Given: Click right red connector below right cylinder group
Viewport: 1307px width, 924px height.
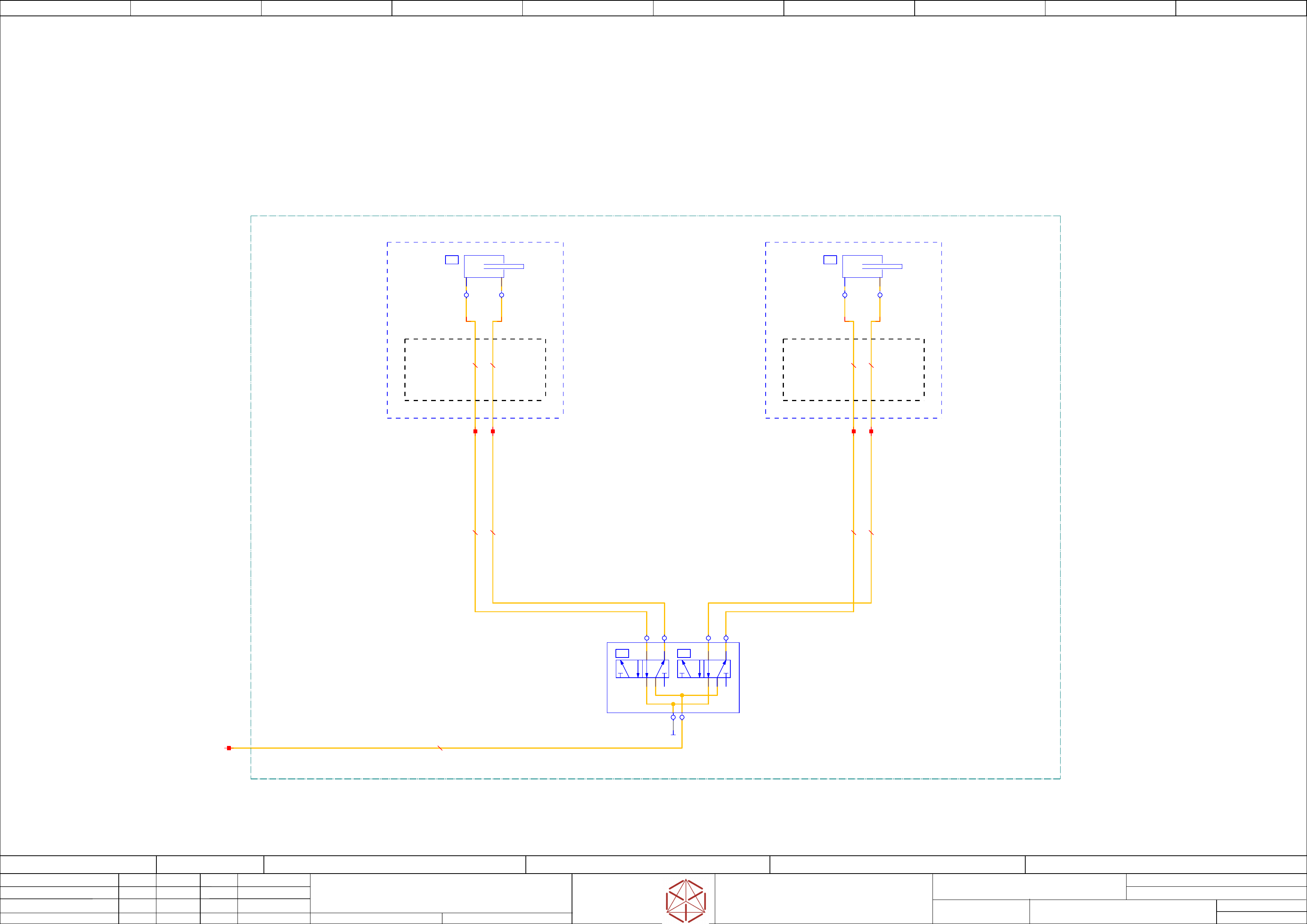Looking at the screenshot, I should (871, 431).
